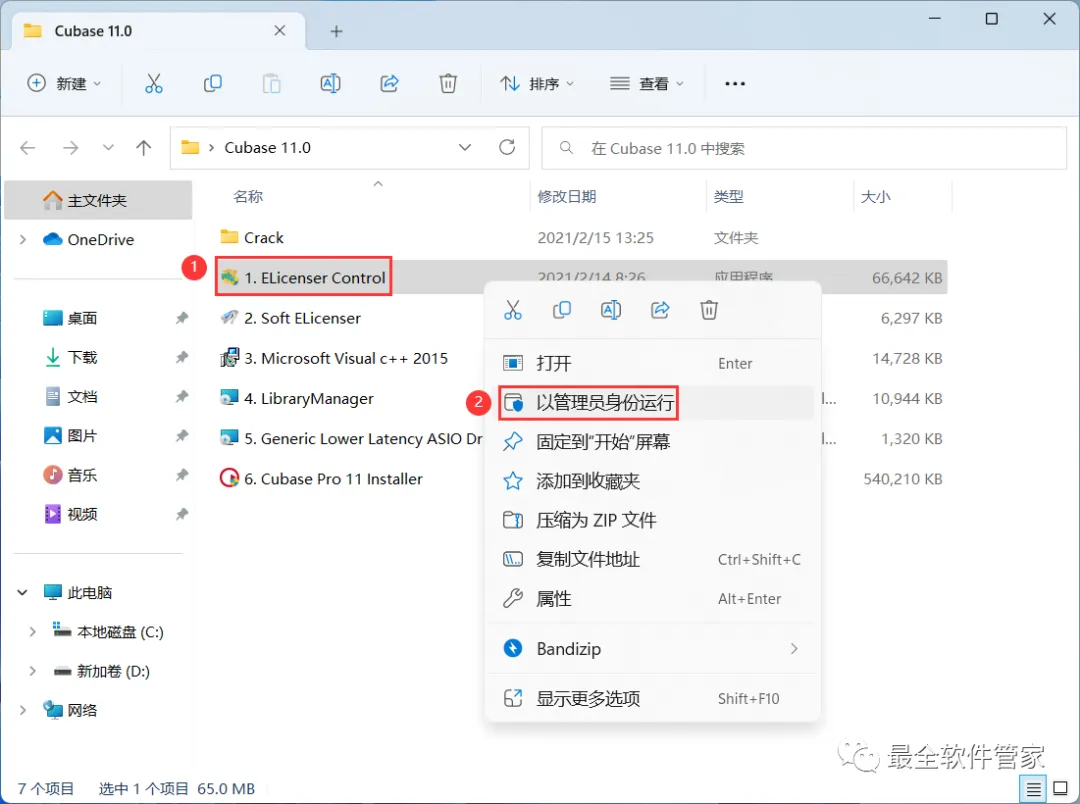Go back with the left arrow button

(x=28, y=147)
